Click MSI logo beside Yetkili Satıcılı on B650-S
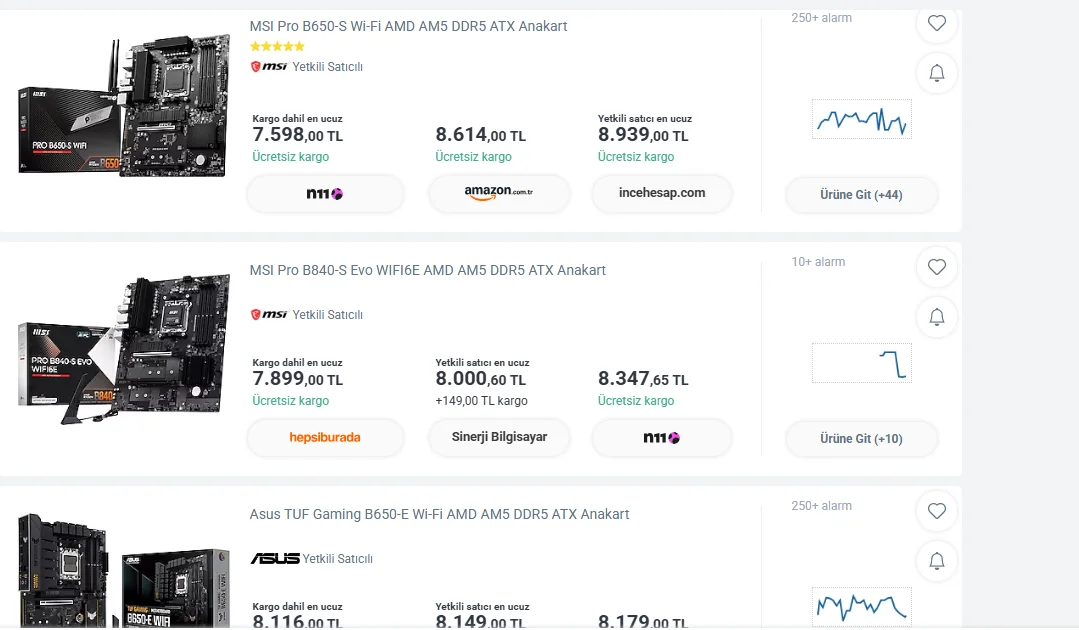Screen dimensions: 1079x630 point(269,67)
